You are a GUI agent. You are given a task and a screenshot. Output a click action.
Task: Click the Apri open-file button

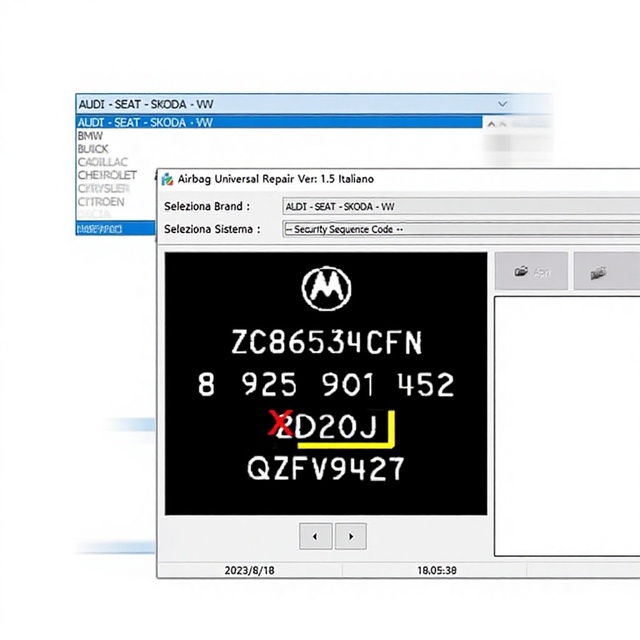[531, 271]
